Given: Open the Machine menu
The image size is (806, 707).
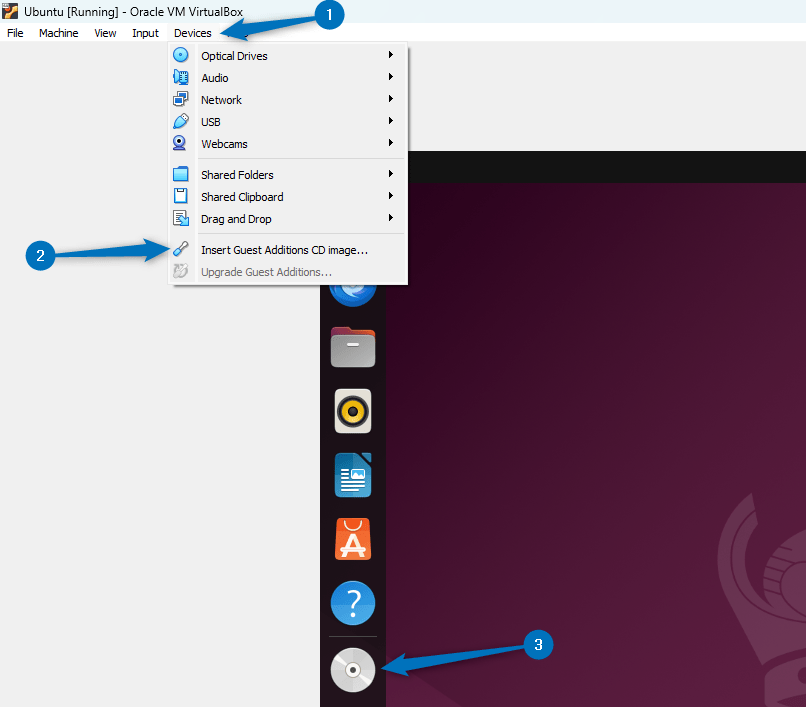Looking at the screenshot, I should click(x=58, y=32).
